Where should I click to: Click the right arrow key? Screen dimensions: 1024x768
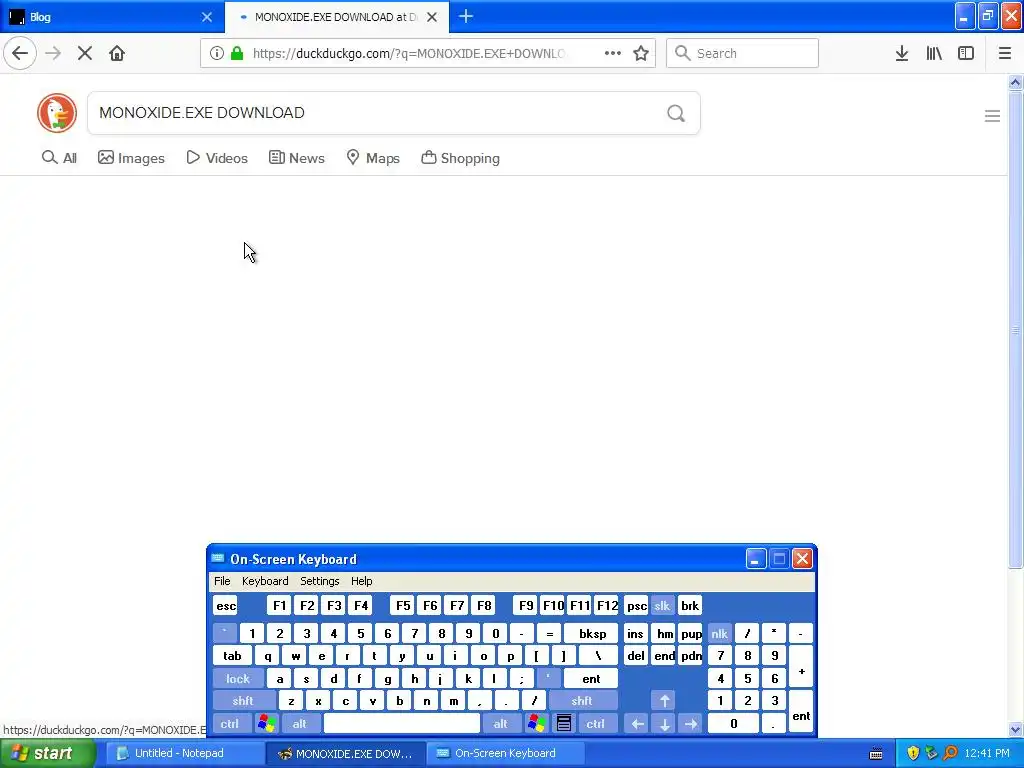pyautogui.click(x=691, y=724)
